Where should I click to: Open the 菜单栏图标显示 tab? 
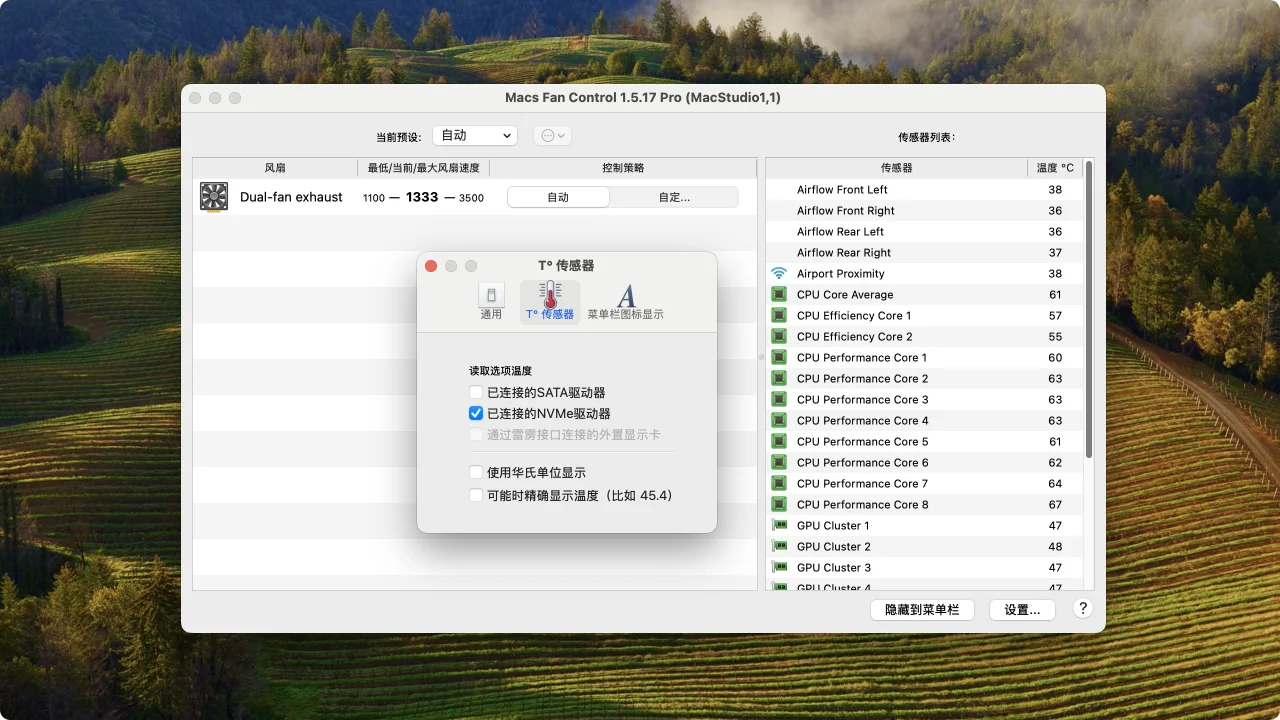625,301
